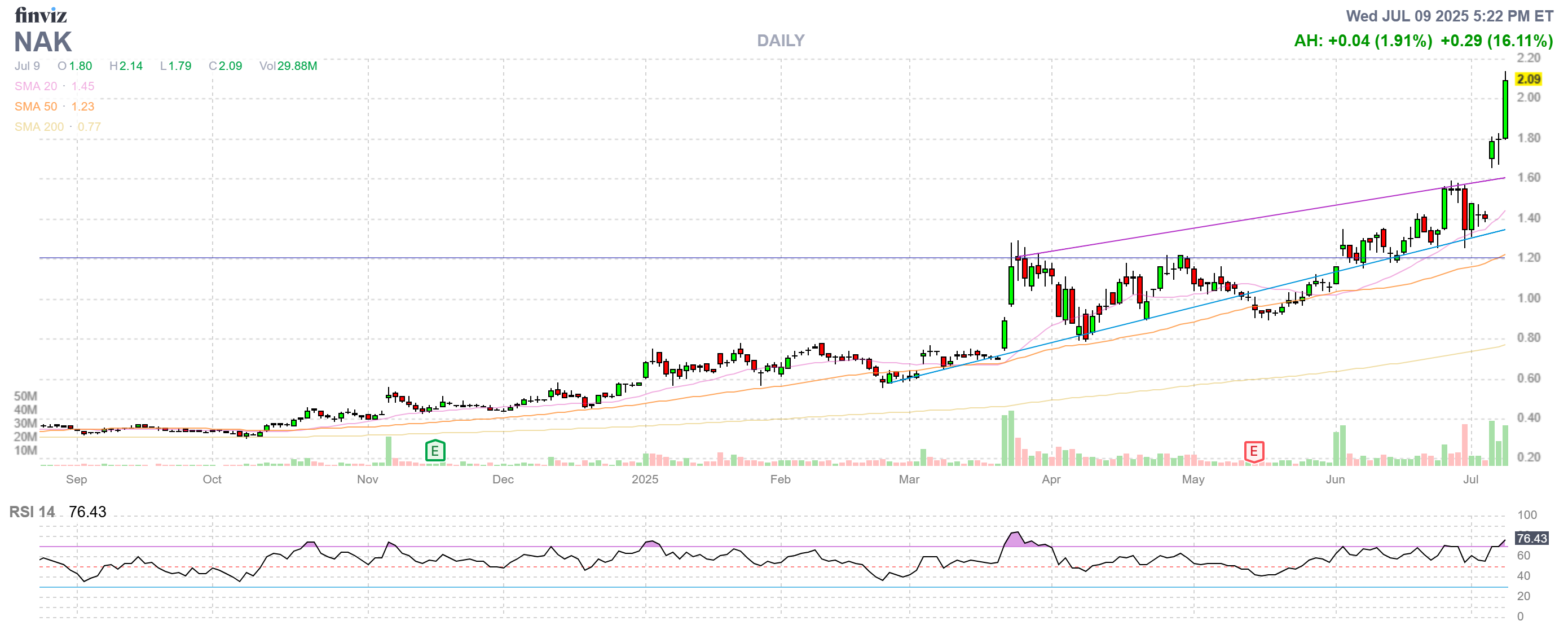This screenshot has height=634, width=1568.
Task: Toggle the SMA 200 overlay
Action: tap(39, 126)
